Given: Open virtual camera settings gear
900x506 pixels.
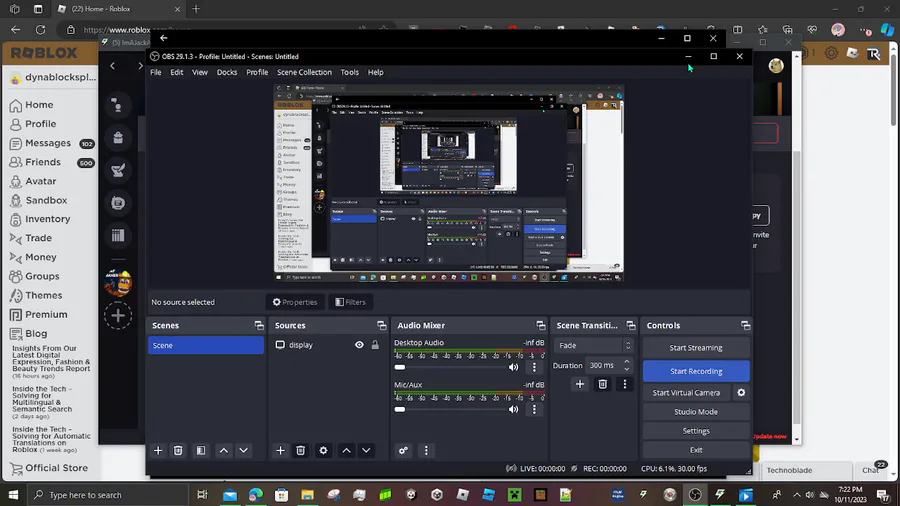Looking at the screenshot, I should pos(741,392).
